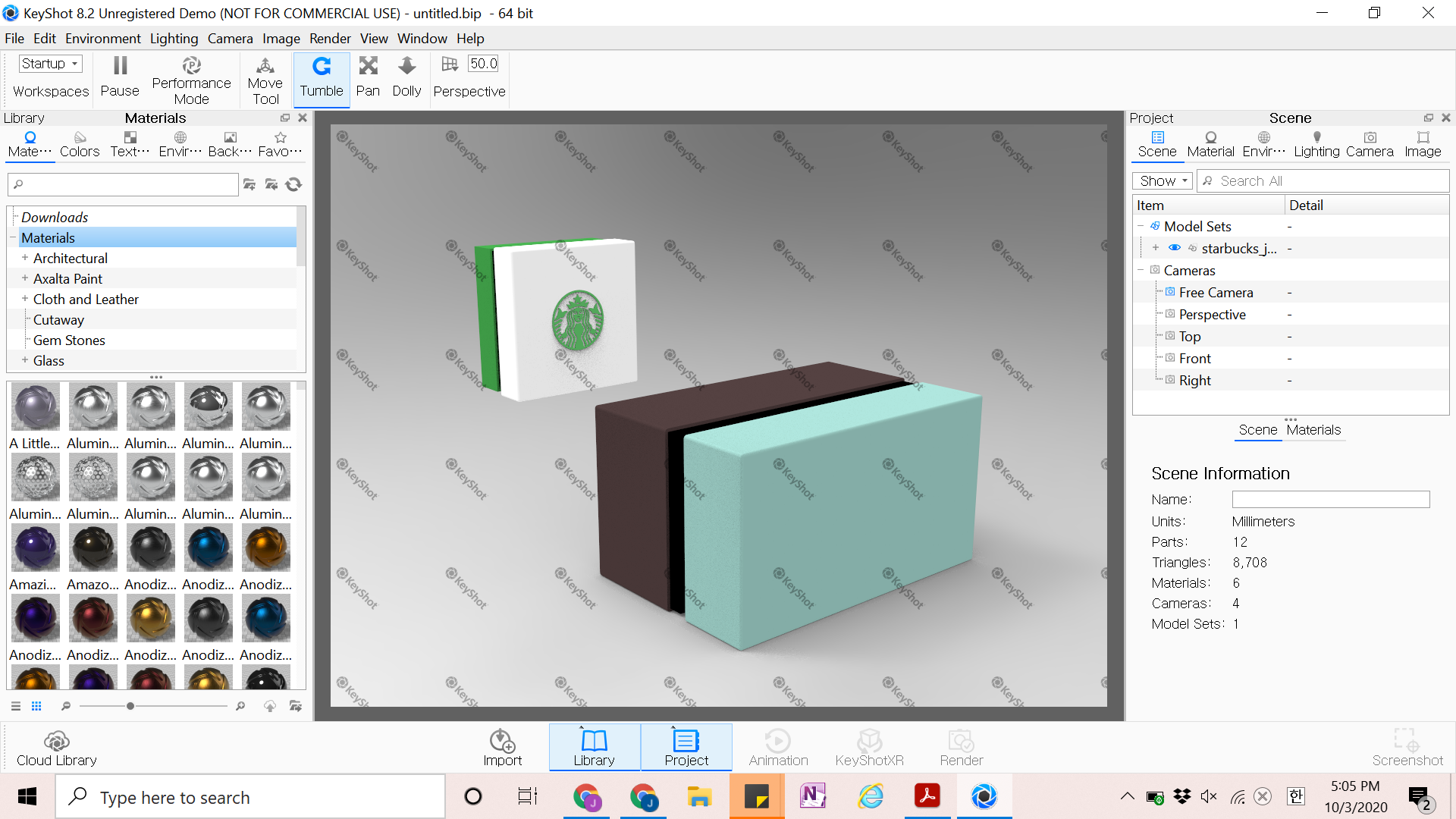Switch to the Camera tab in Project

coord(1369,143)
